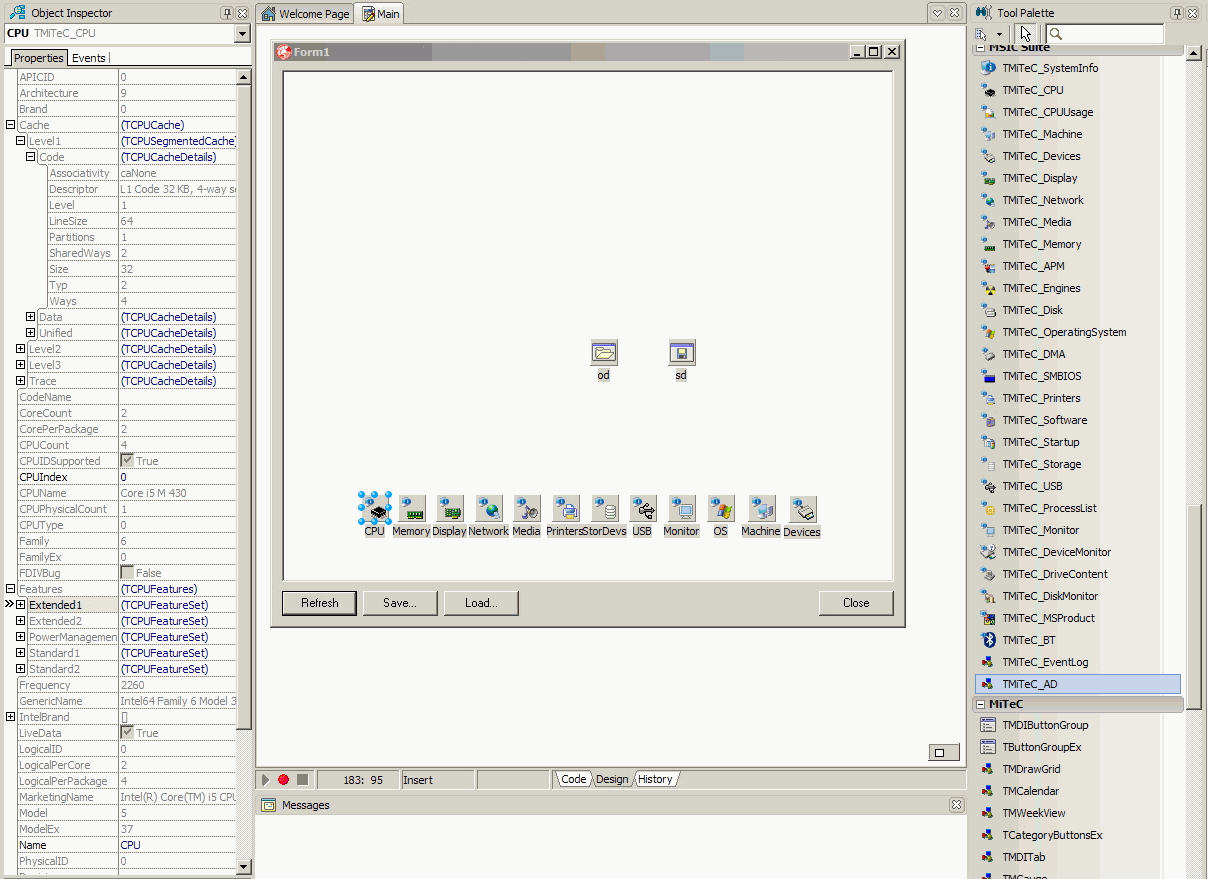Image resolution: width=1208 pixels, height=879 pixels.
Task: Toggle the LiveData checkbox
Action: [127, 733]
